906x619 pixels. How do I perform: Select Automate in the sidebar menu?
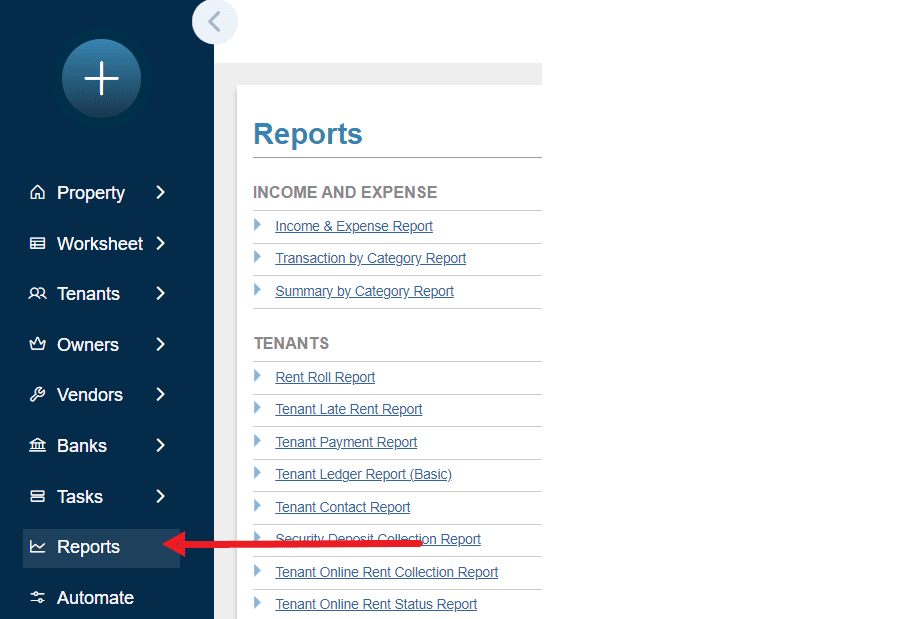pos(95,597)
